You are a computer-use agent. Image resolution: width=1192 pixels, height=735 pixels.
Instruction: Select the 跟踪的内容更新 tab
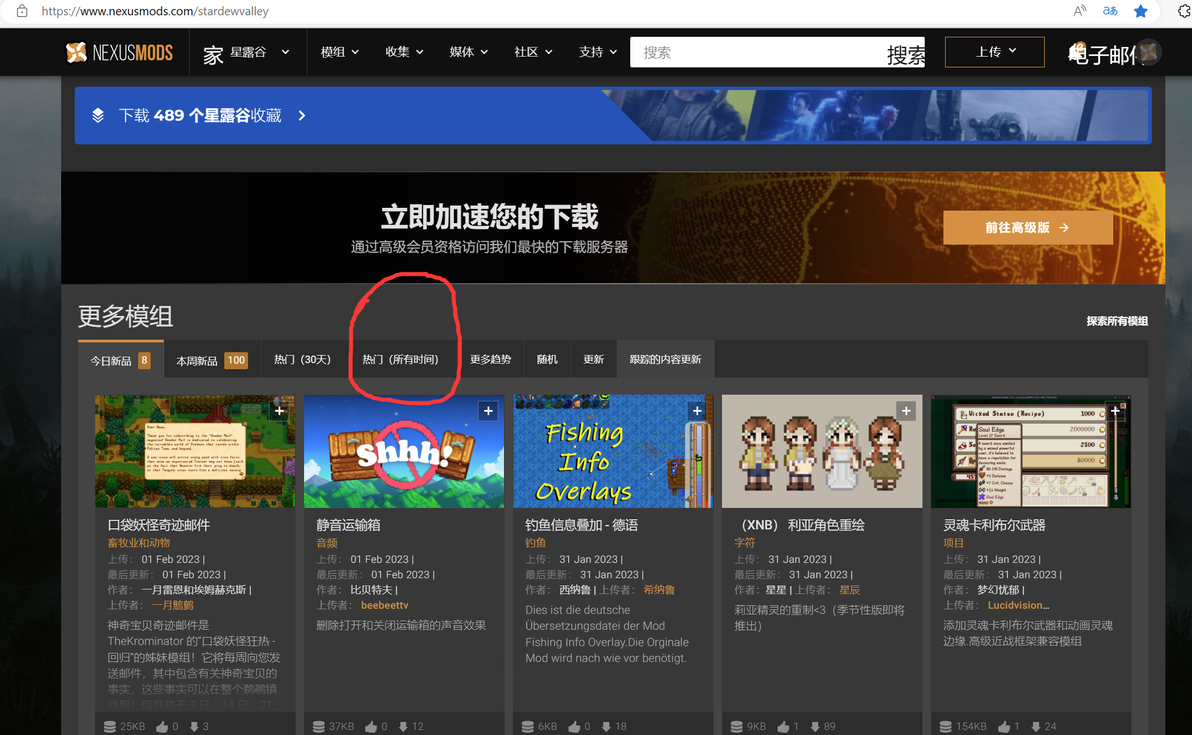665,360
